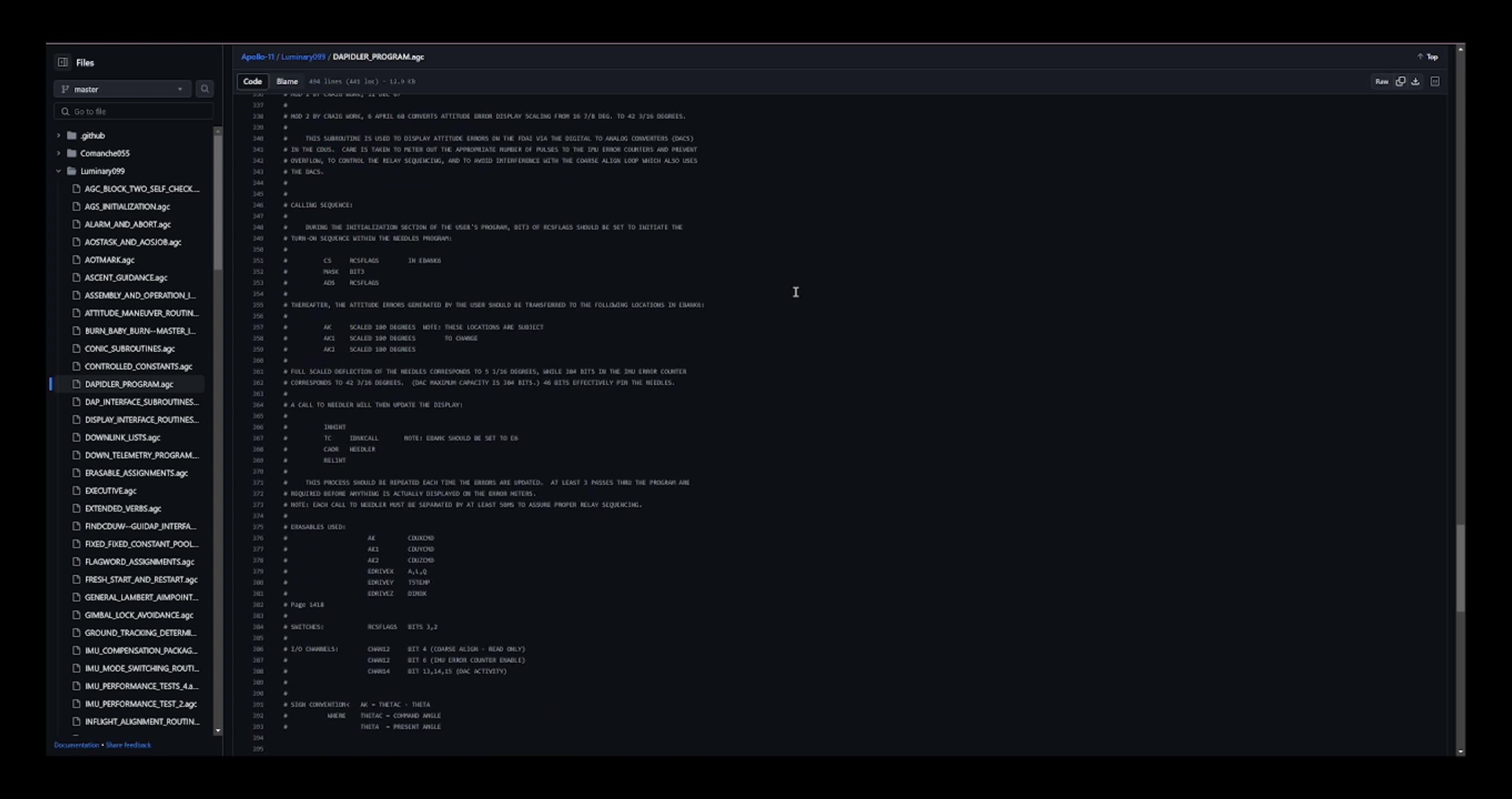Viewport: 1512px width, 799px height.
Task: Open the Documentation link
Action: [x=77, y=745]
